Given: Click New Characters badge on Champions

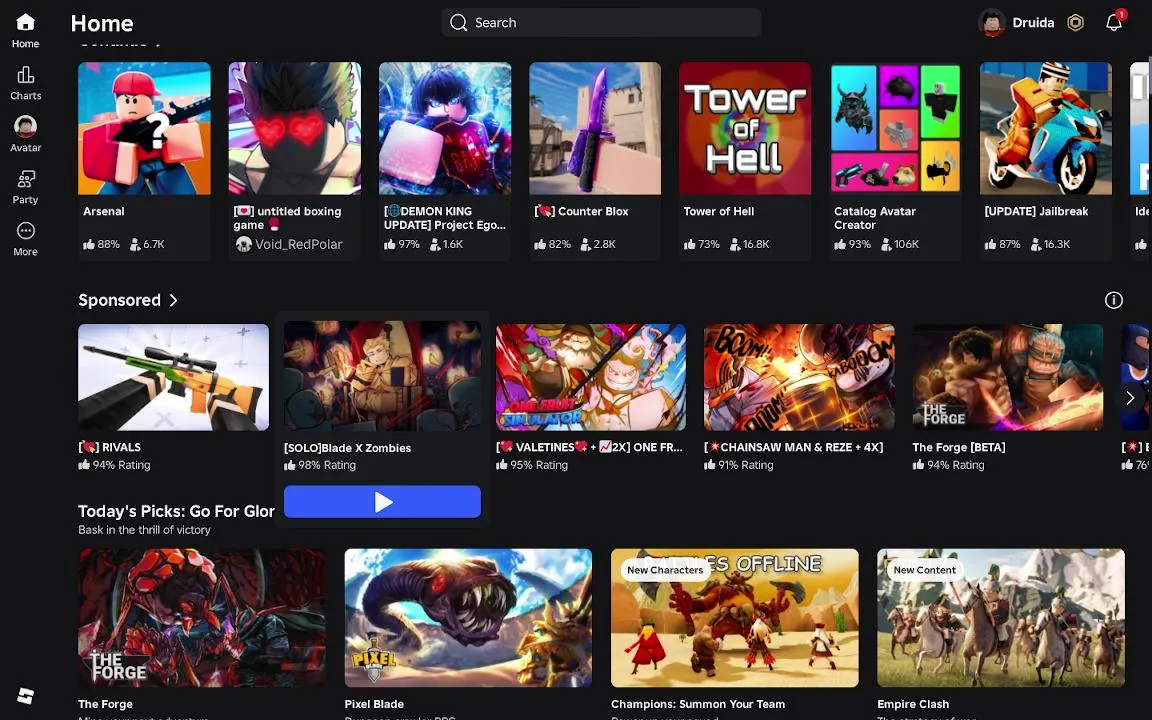Looking at the screenshot, I should click(x=665, y=569).
